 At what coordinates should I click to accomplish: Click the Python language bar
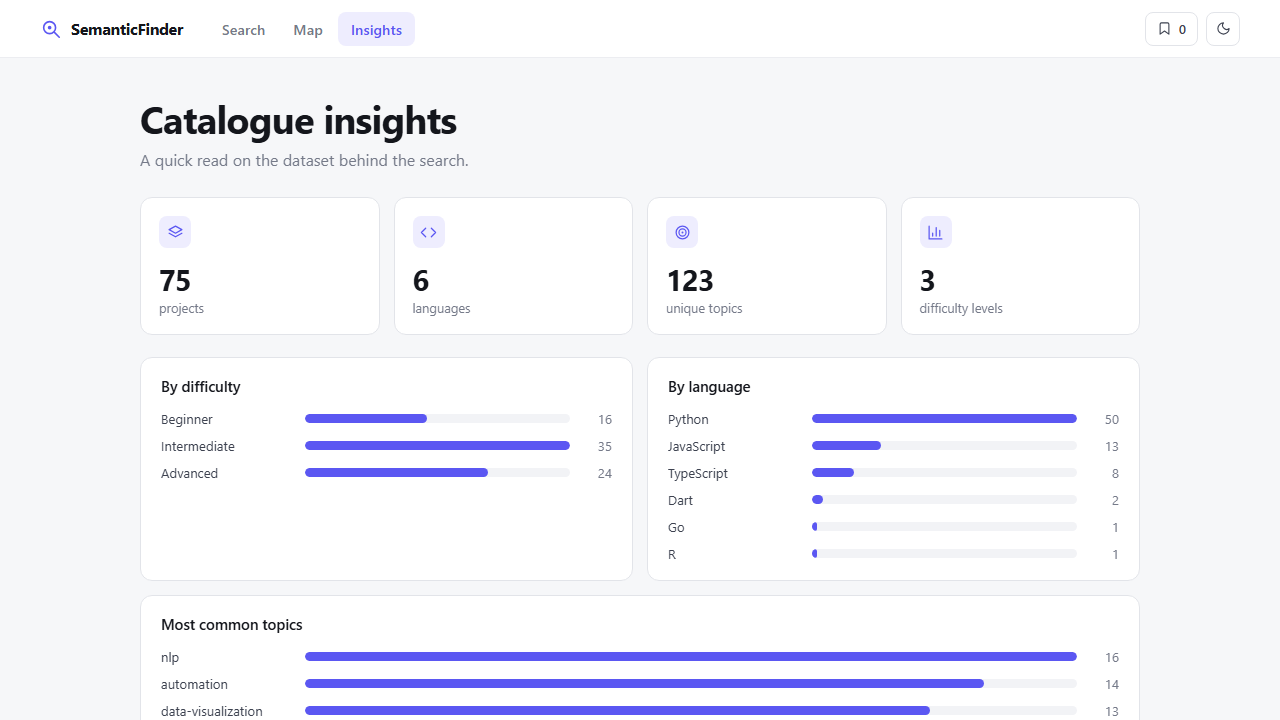coord(944,419)
